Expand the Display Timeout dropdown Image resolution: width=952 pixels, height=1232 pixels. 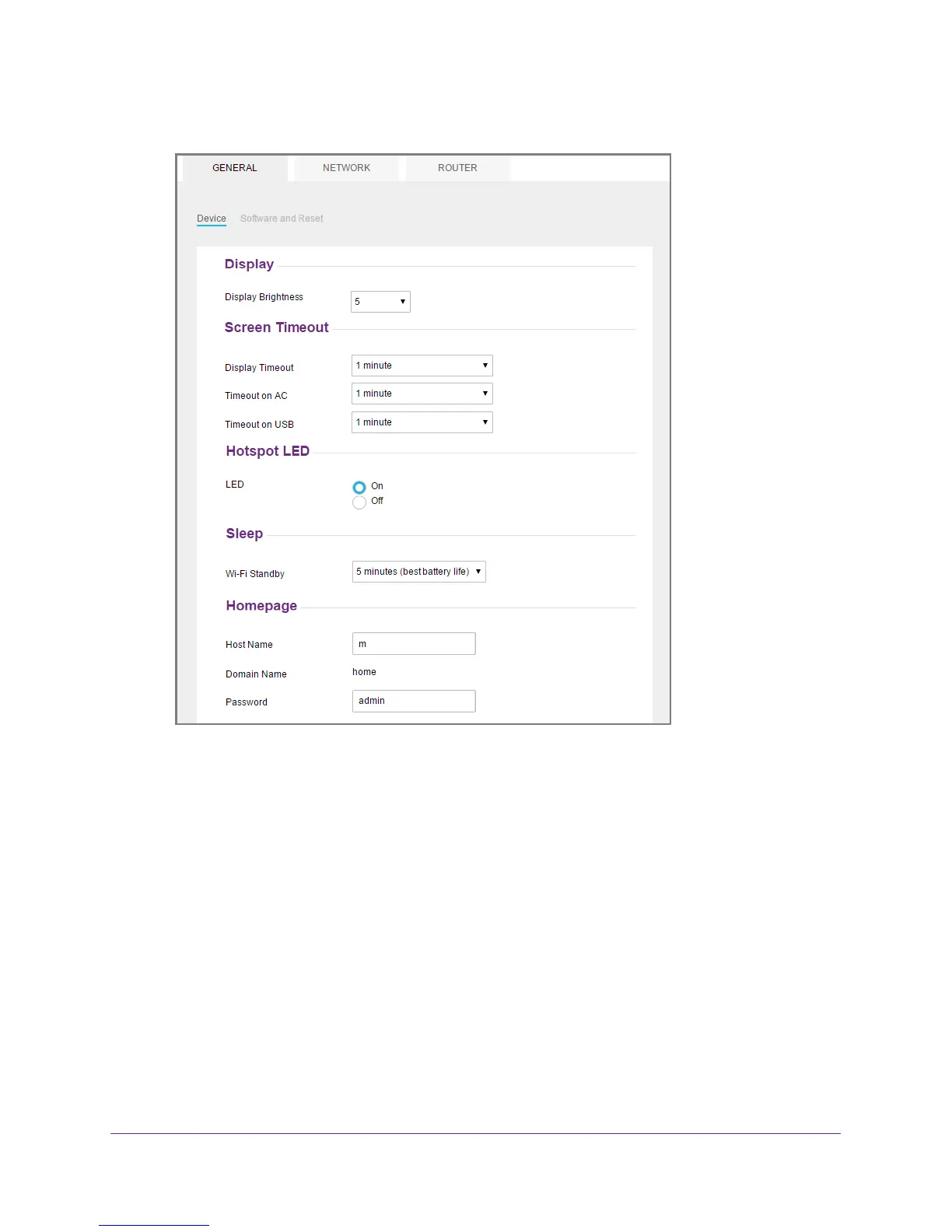coord(422,366)
